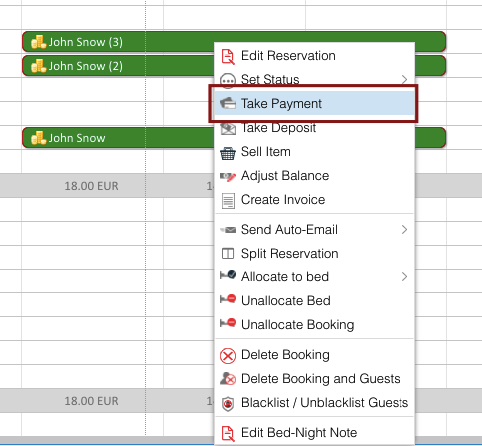Open the Send Auto-Email entry

click(314, 230)
